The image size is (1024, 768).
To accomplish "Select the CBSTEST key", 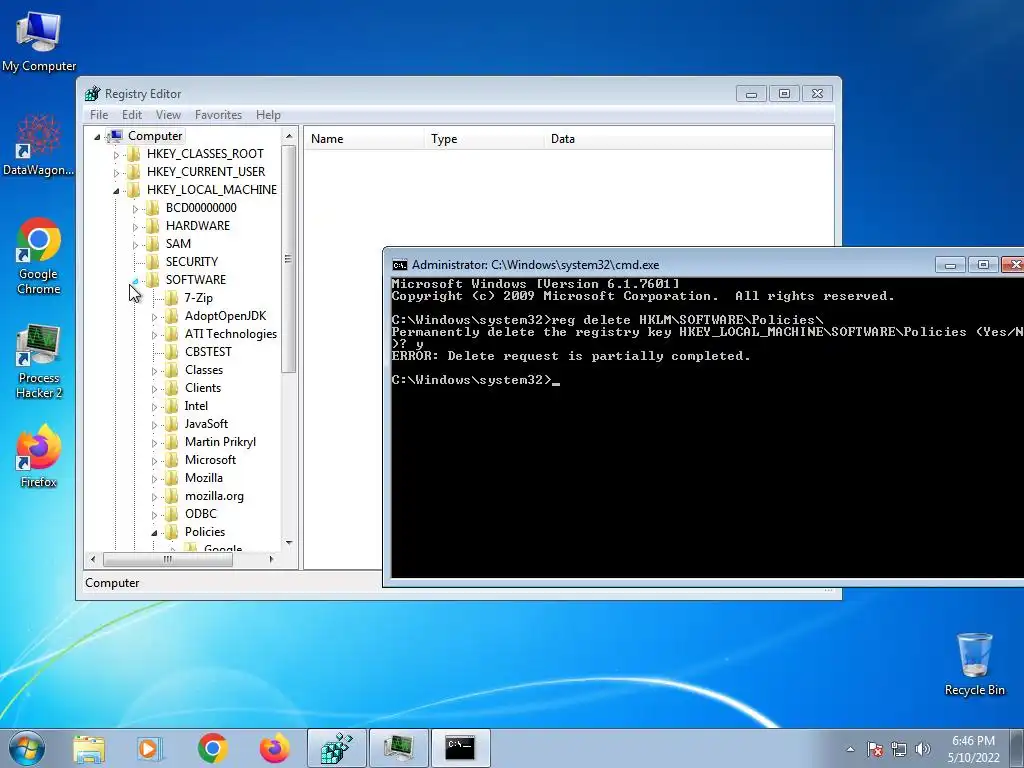I will pos(208,352).
